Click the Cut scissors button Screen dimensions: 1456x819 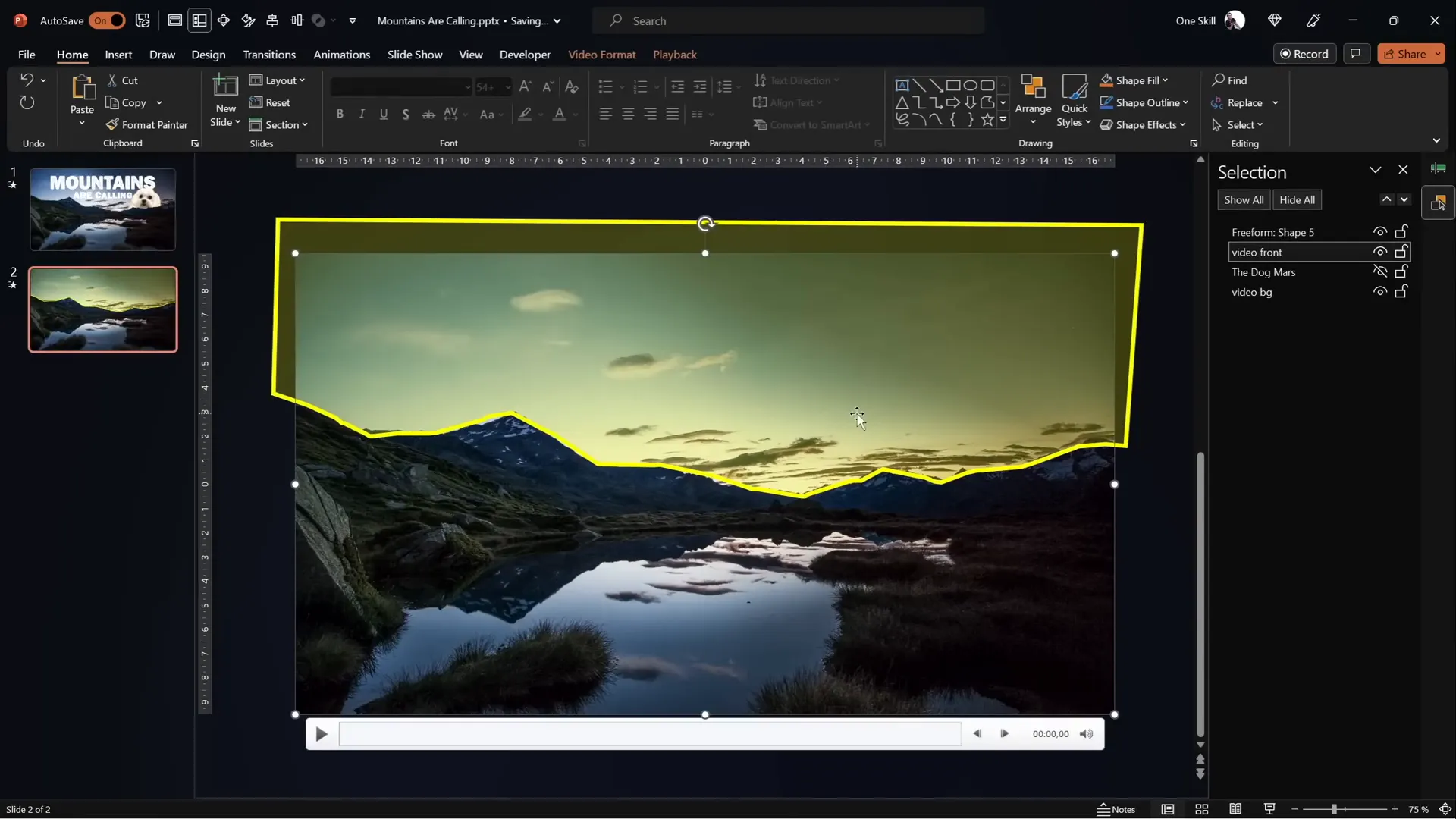(122, 80)
